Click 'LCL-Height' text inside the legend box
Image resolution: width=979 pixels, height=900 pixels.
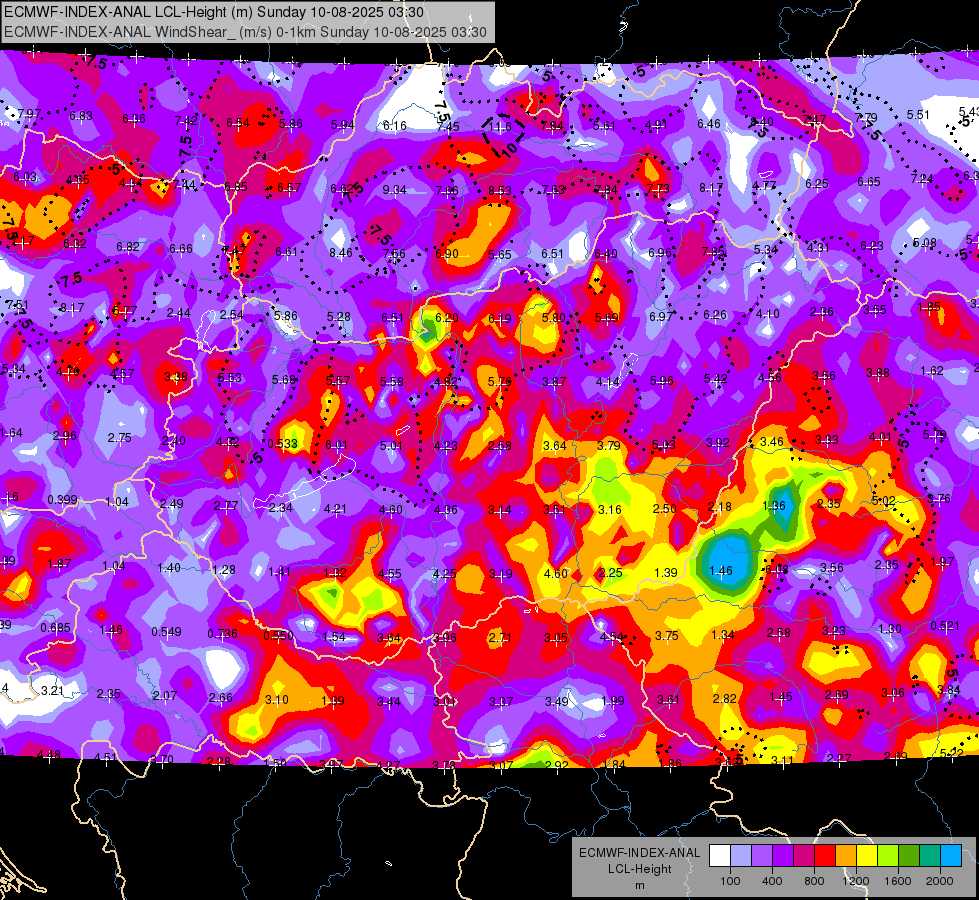640,869
